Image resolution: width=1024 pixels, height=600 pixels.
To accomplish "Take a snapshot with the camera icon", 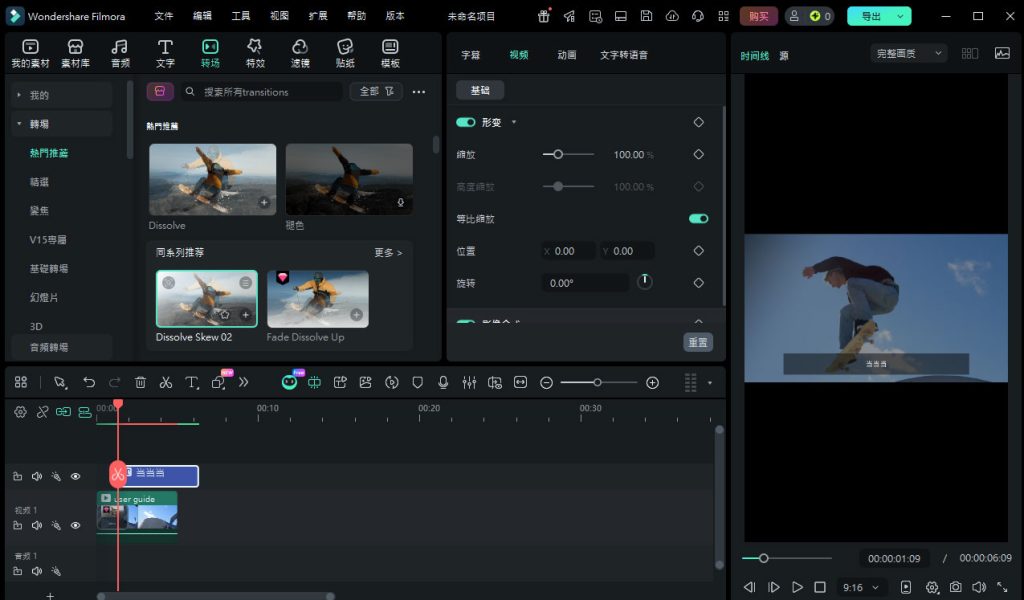I will 956,587.
